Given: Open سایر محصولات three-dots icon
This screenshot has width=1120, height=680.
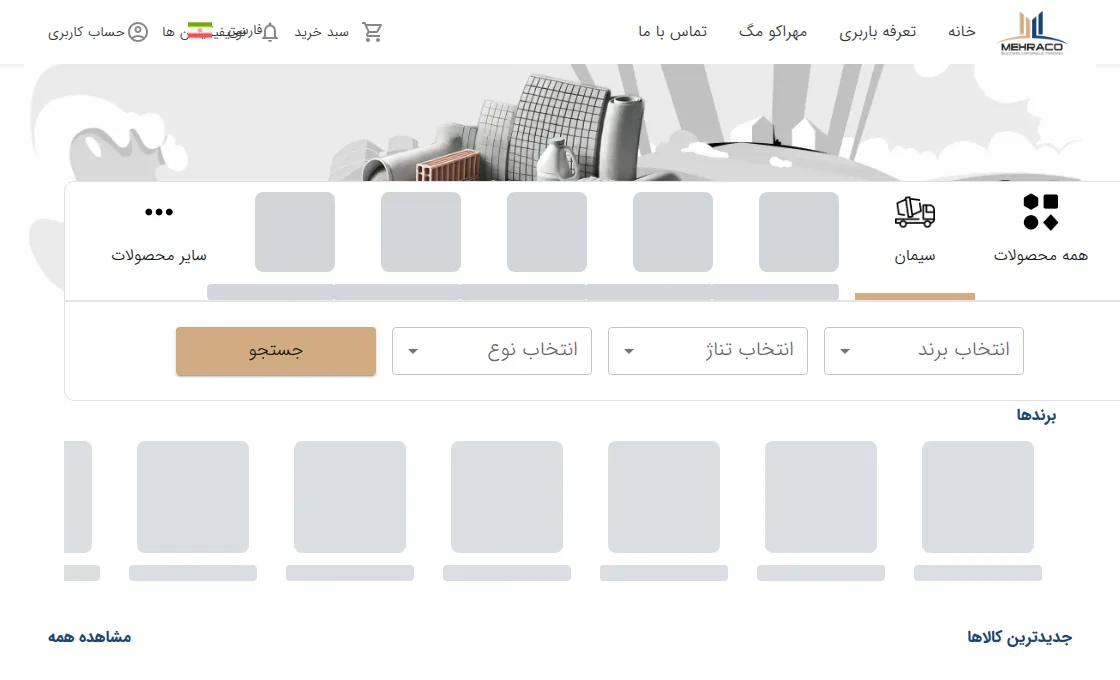Looking at the screenshot, I should point(159,212).
